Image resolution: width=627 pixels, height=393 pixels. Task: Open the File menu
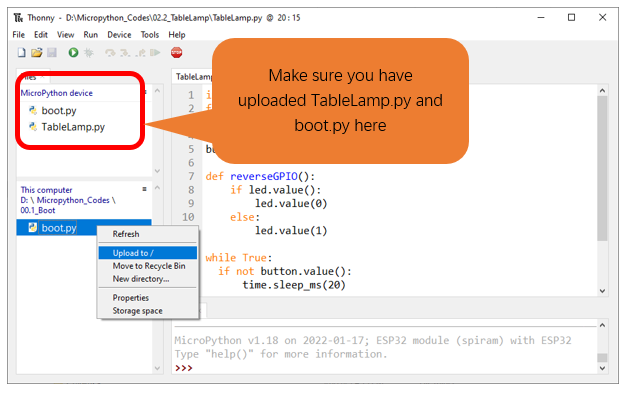[x=18, y=35]
